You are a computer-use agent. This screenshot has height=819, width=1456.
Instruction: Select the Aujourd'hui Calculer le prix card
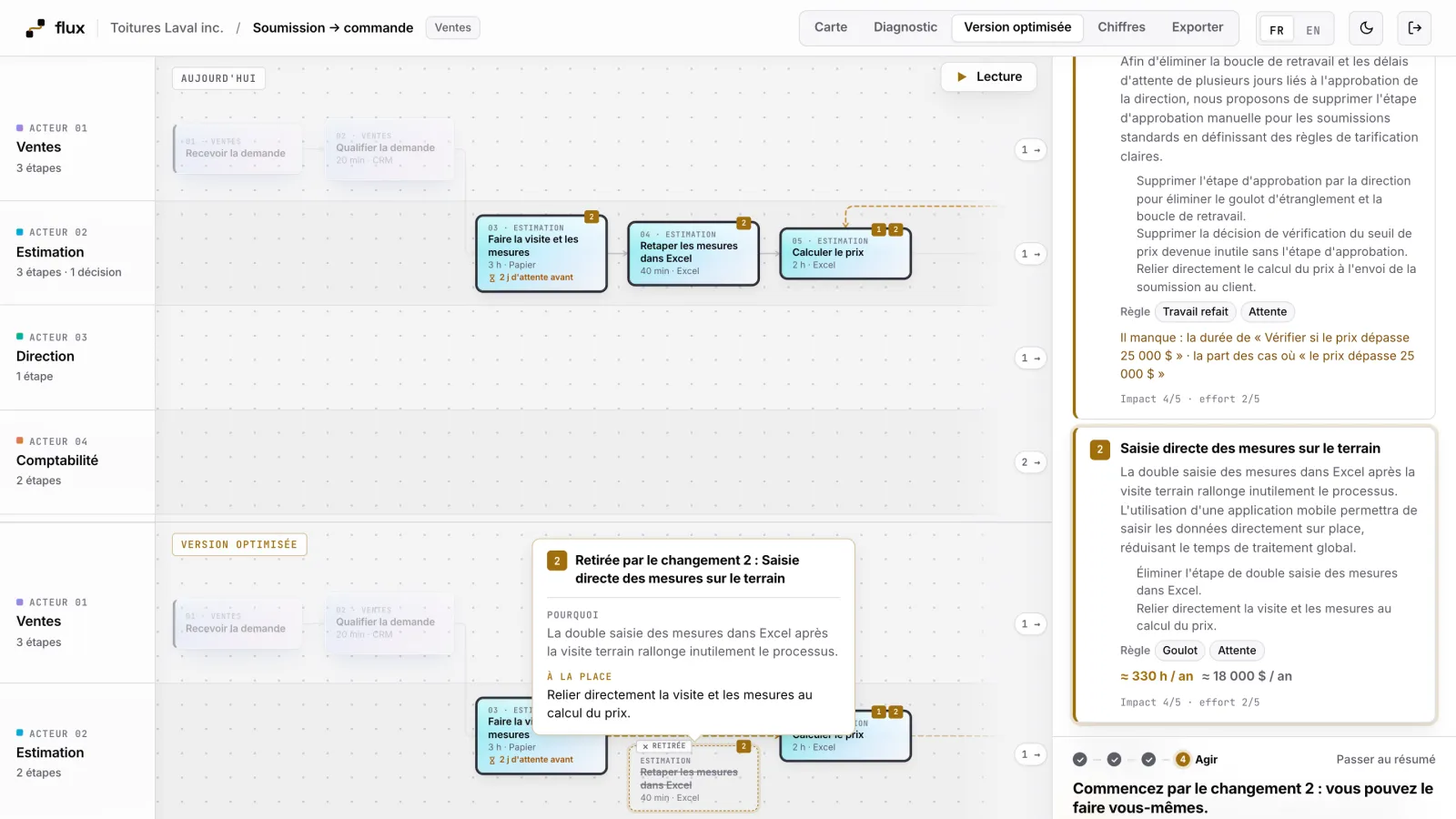[845, 254]
